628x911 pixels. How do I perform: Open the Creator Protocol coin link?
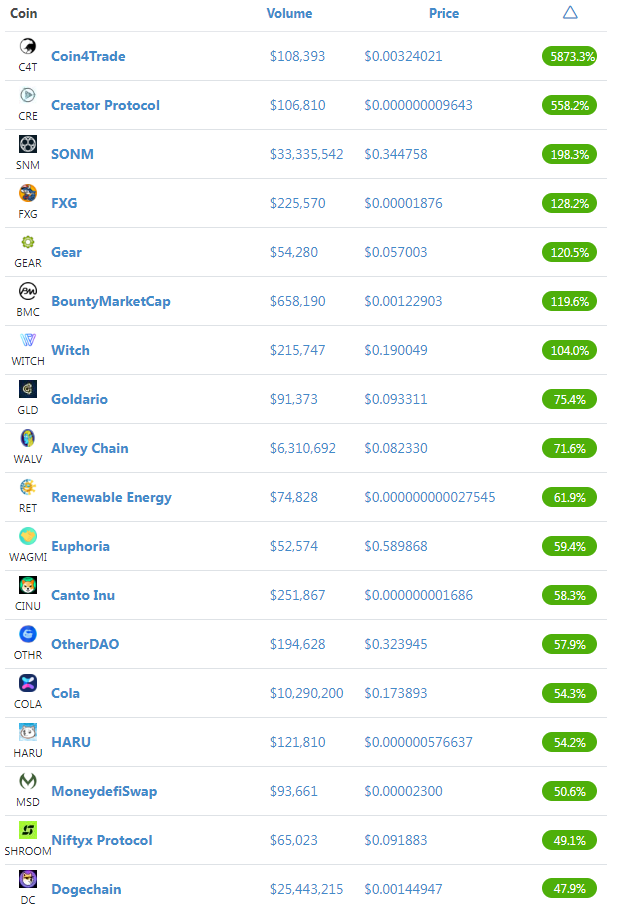pyautogui.click(x=105, y=105)
